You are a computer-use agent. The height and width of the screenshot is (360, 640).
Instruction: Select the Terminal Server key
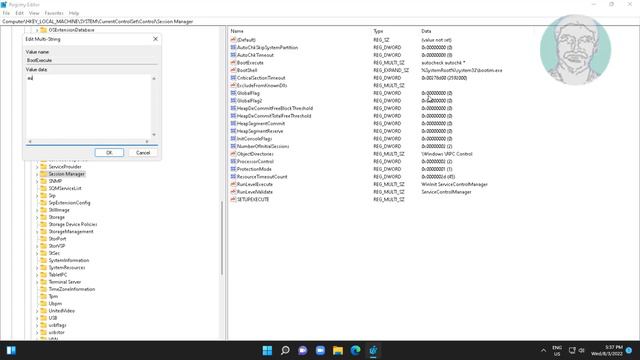point(64,282)
